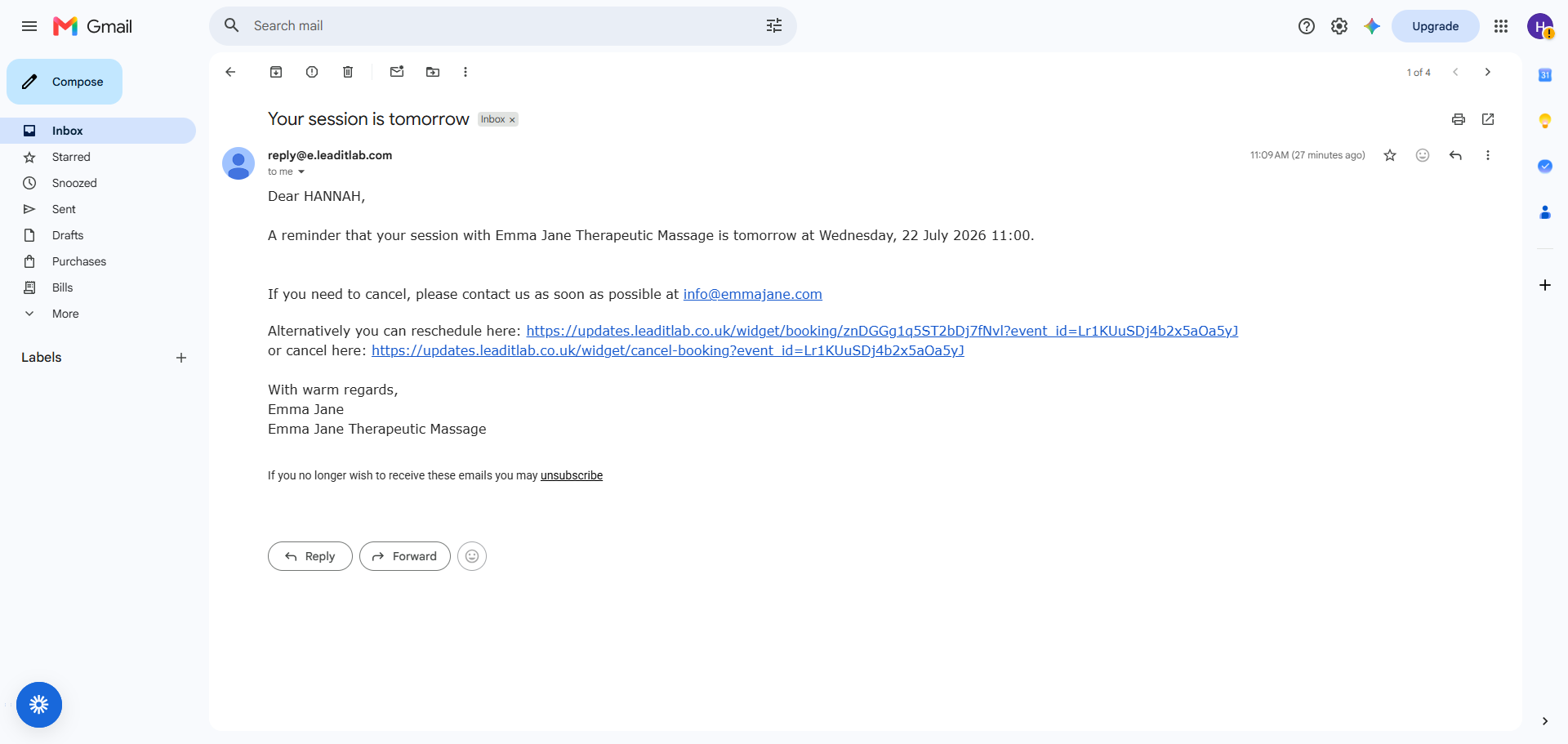
Task: Click the blue snowflake floating button
Action: (39, 705)
